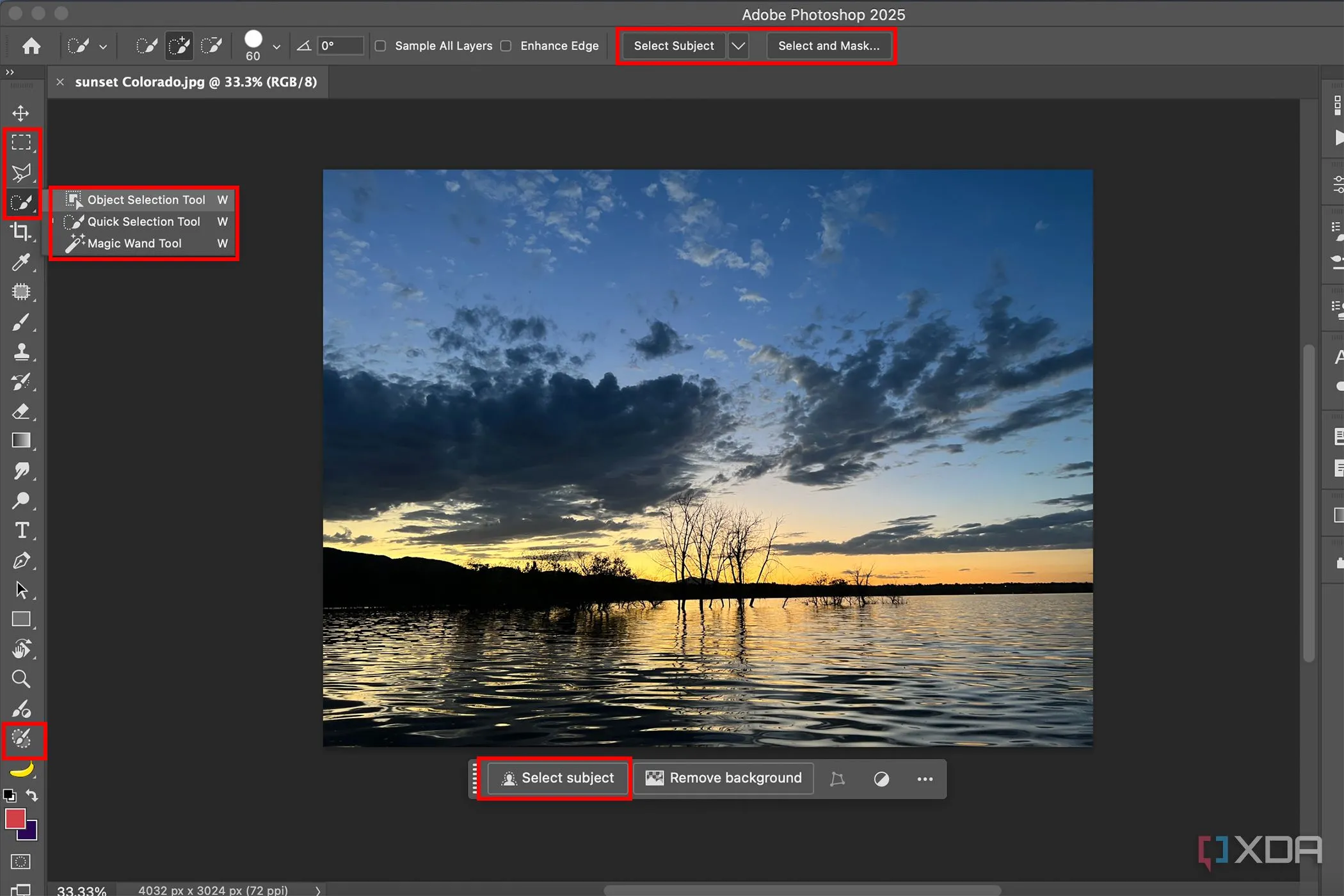Click the brush angle input field

click(x=340, y=46)
